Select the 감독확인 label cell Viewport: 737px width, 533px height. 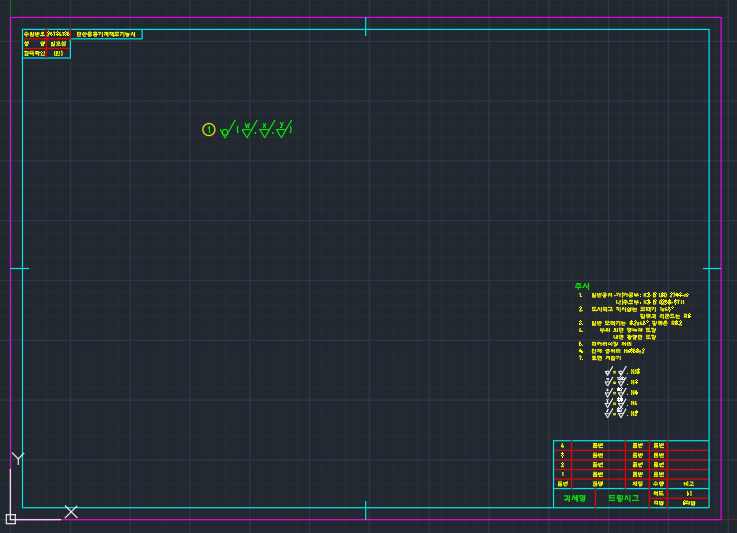[34, 53]
